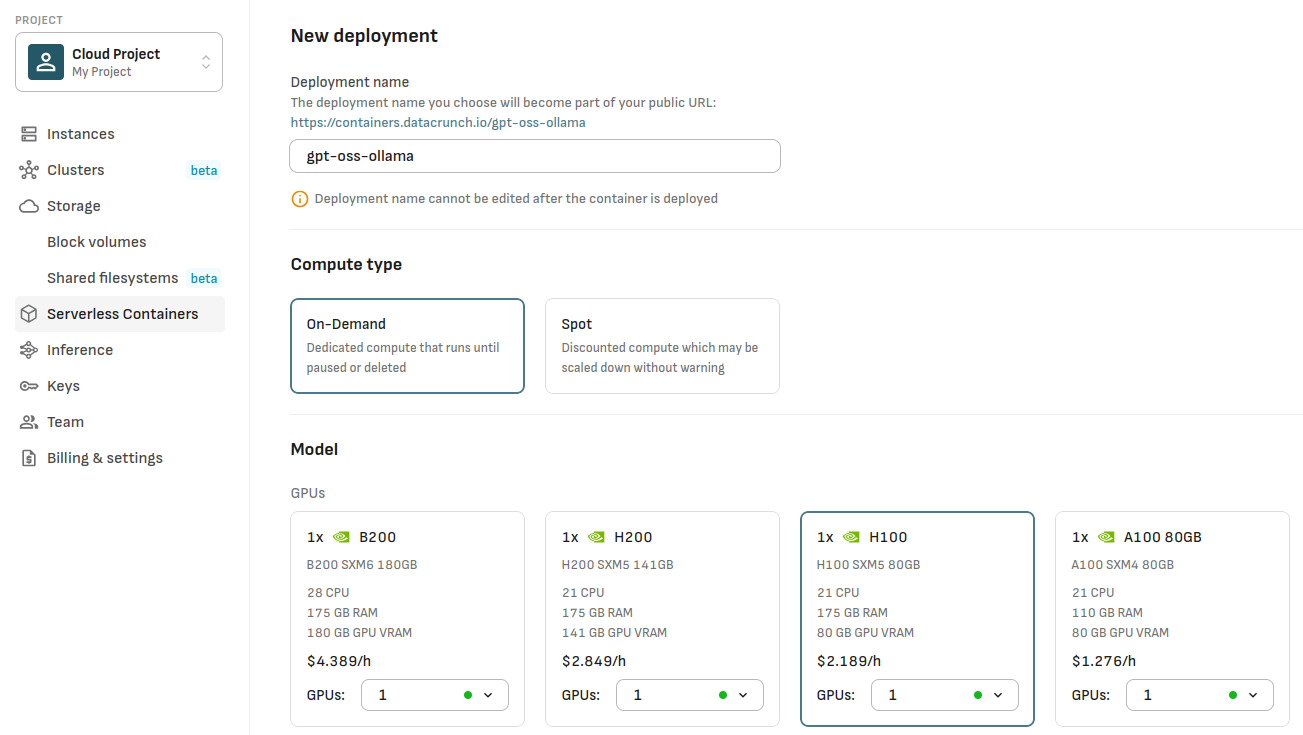Open Block volumes in the sidebar

click(x=96, y=242)
